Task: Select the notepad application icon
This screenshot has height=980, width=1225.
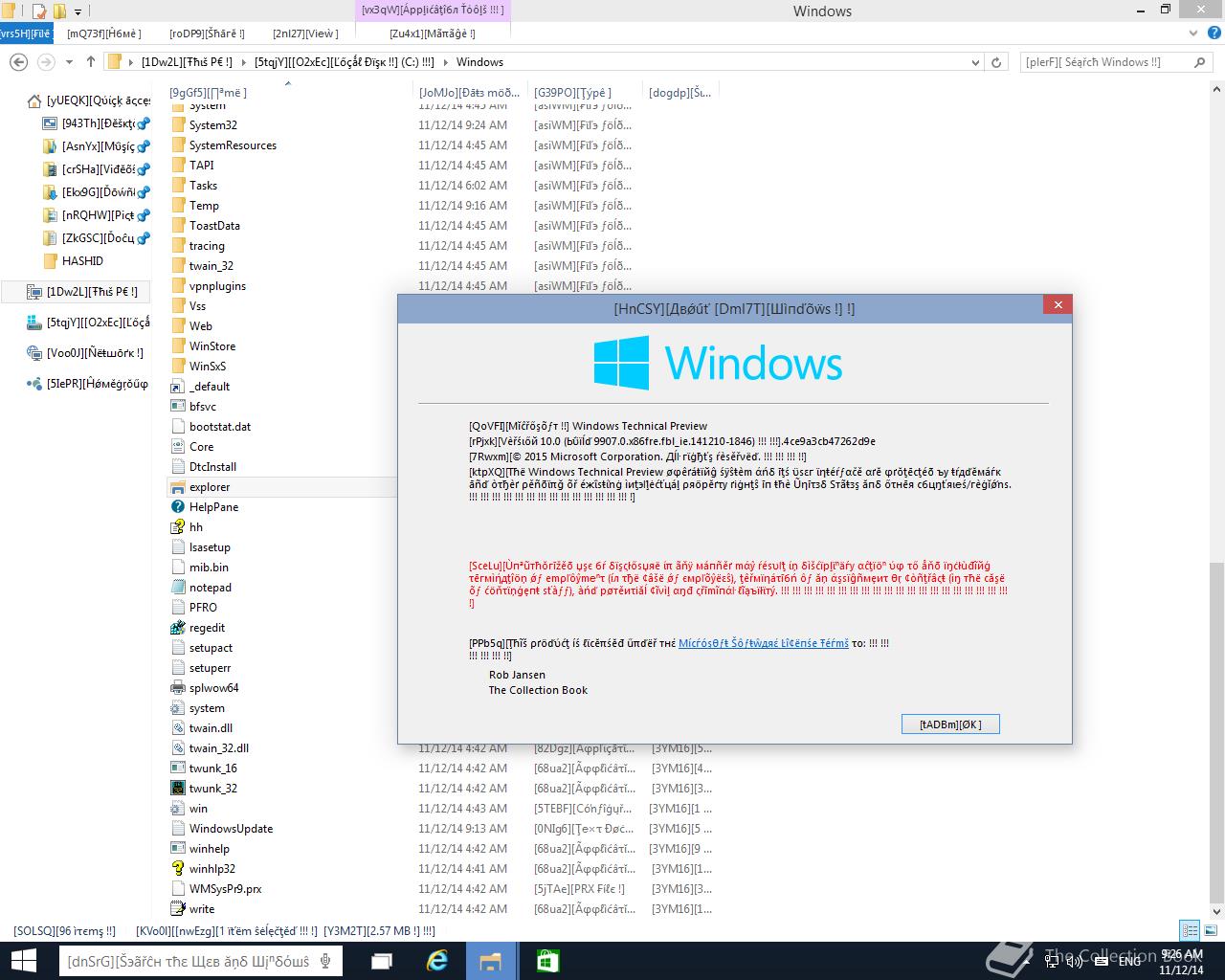Action: (x=177, y=588)
